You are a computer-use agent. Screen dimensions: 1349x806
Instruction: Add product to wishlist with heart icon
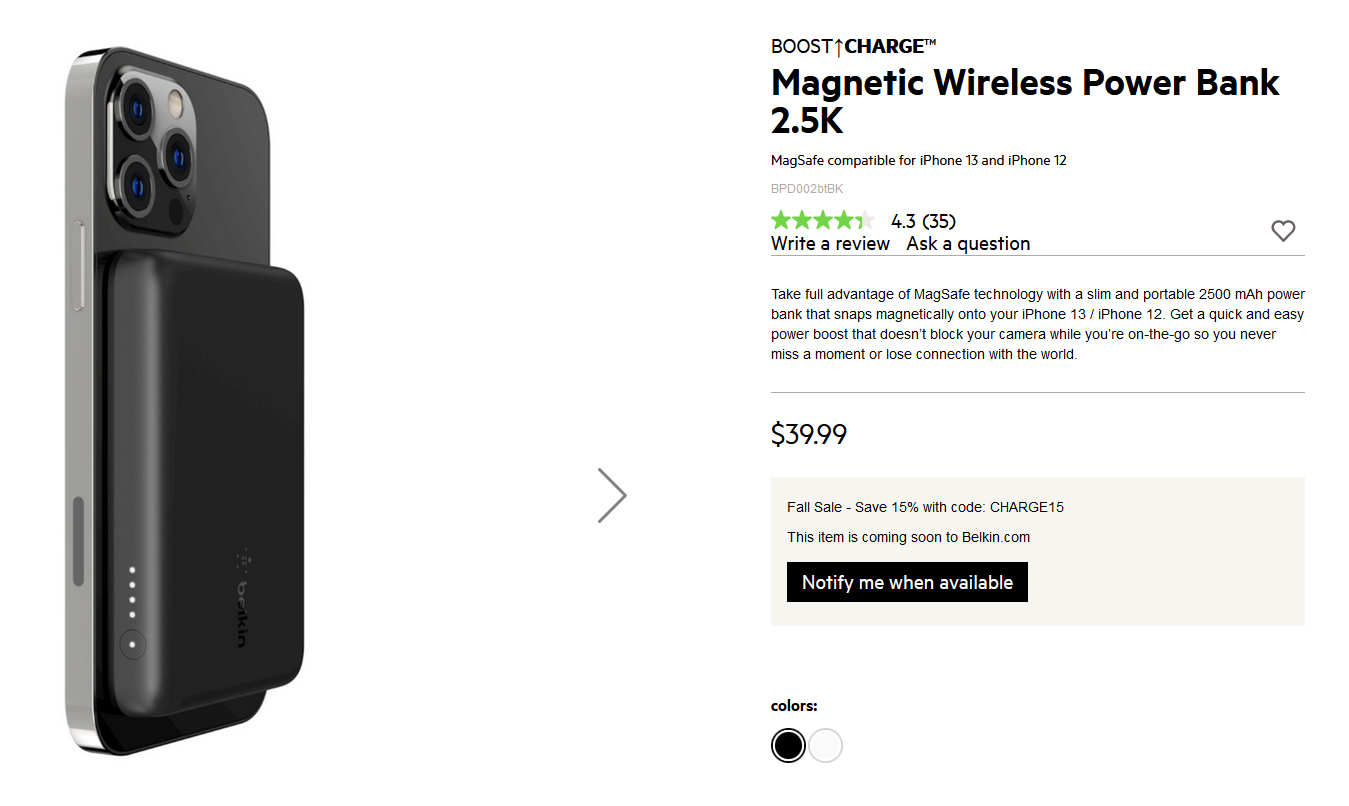pos(1283,231)
